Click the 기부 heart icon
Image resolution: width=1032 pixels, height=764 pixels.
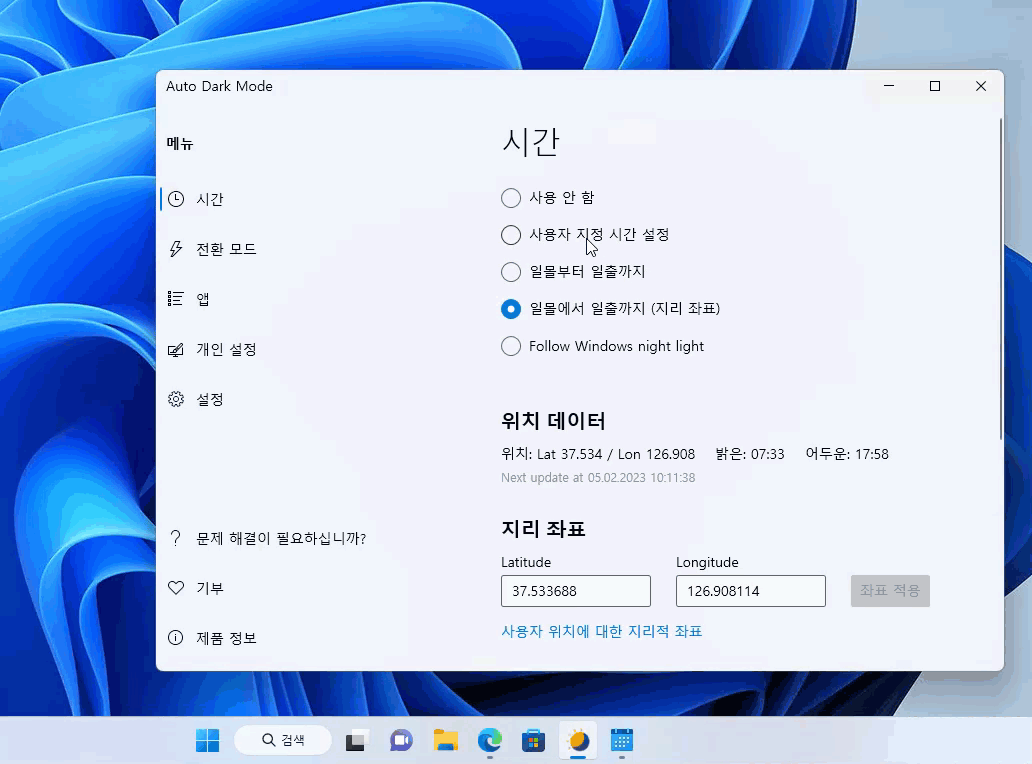[176, 588]
